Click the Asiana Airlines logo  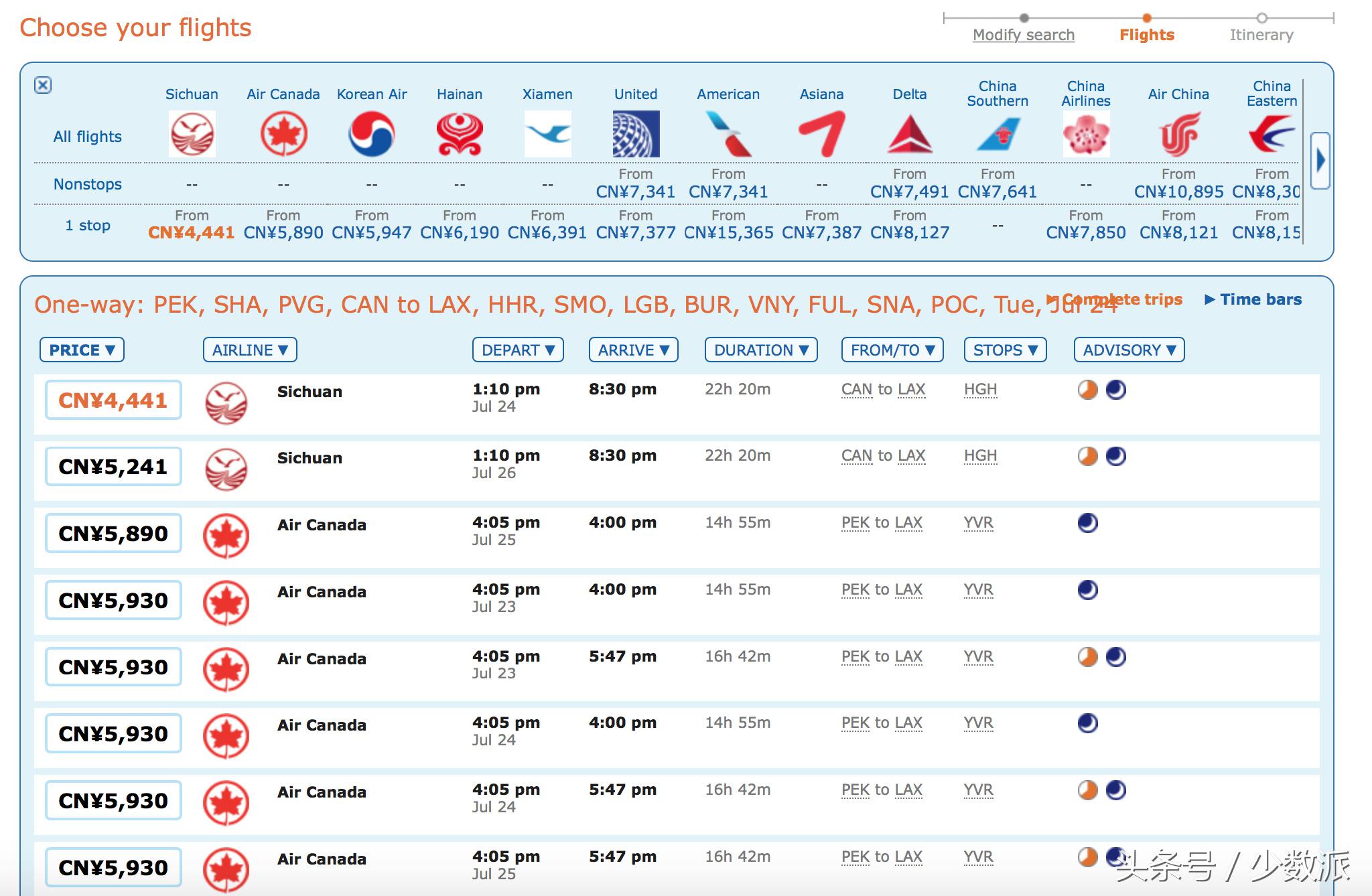[x=821, y=135]
